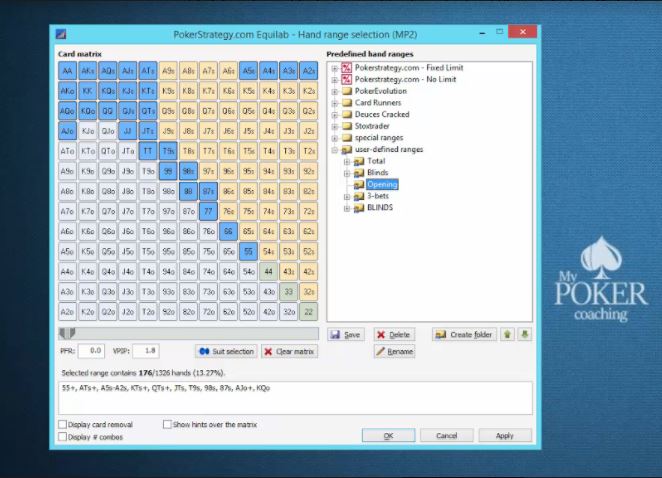
Task: Click the Clear matrix button
Action: [x=290, y=351]
